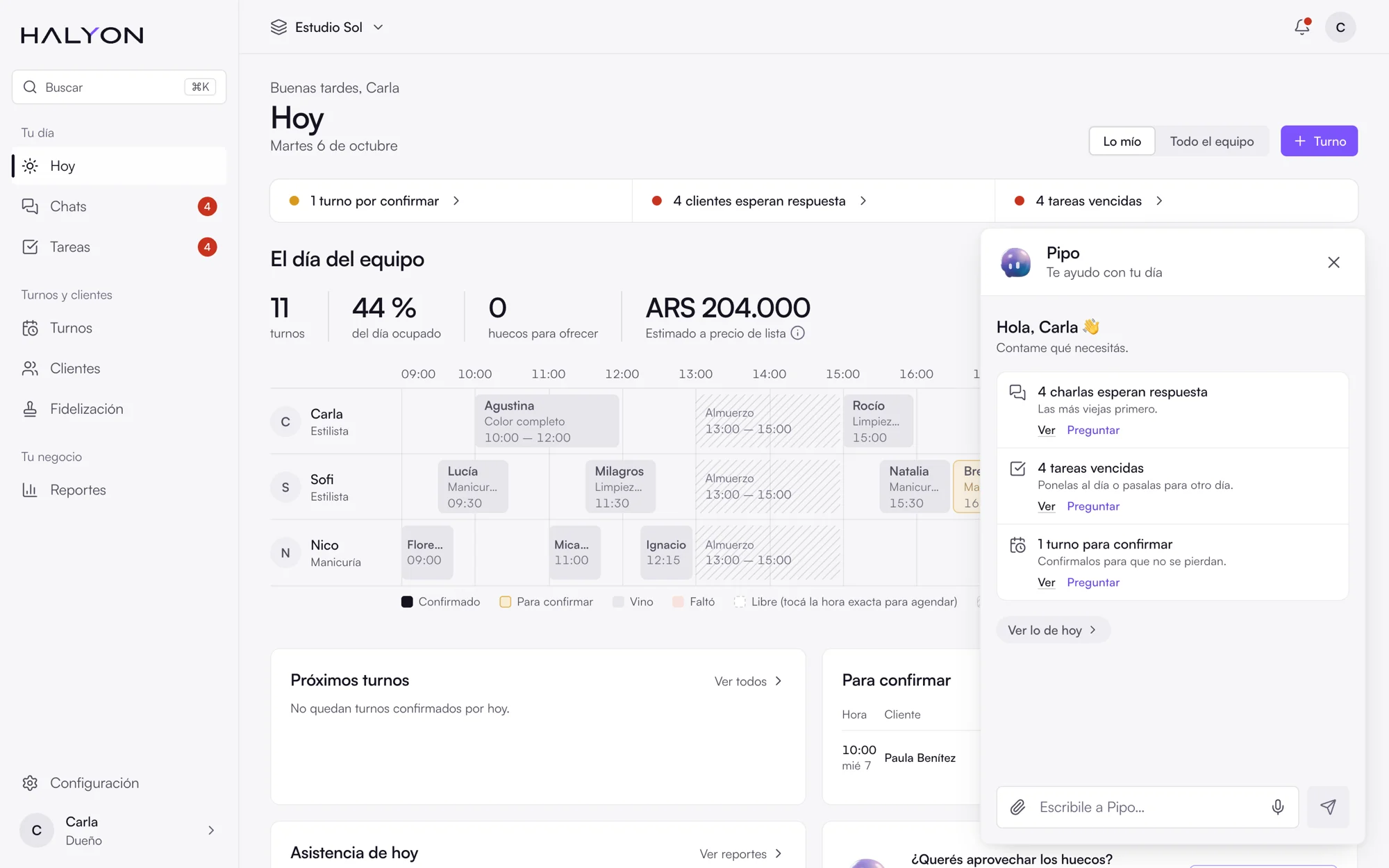Click the paperclip attach icon in Pipo chat
The image size is (1389, 868).
[x=1017, y=807]
